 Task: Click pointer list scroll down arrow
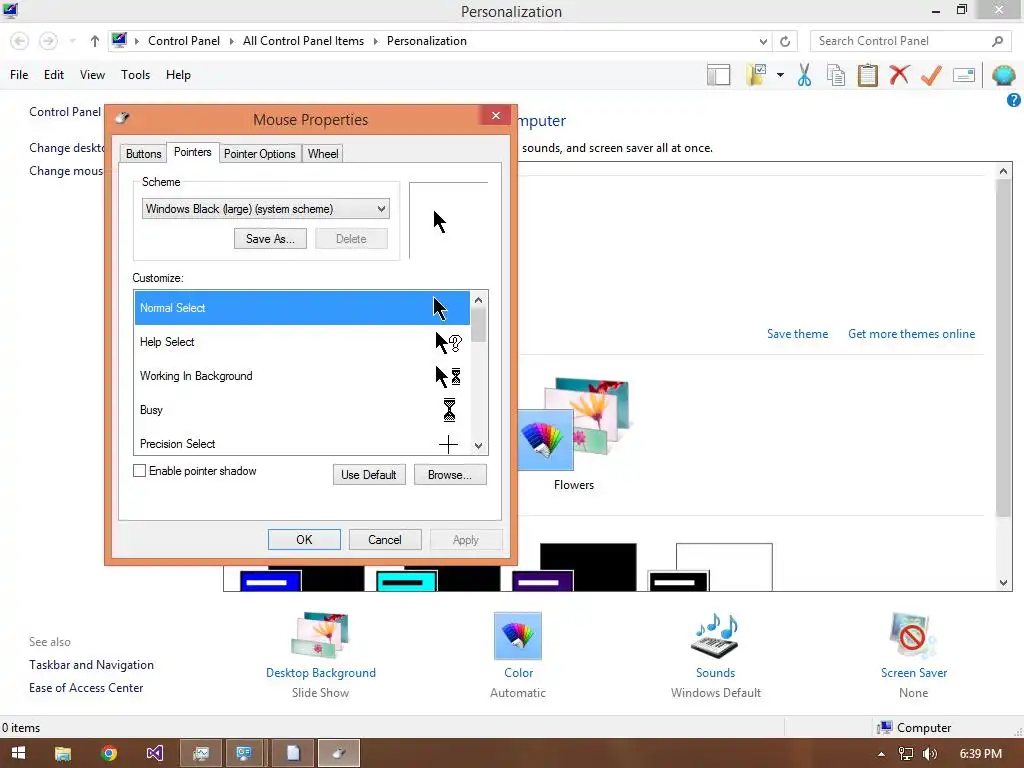pyautogui.click(x=479, y=446)
